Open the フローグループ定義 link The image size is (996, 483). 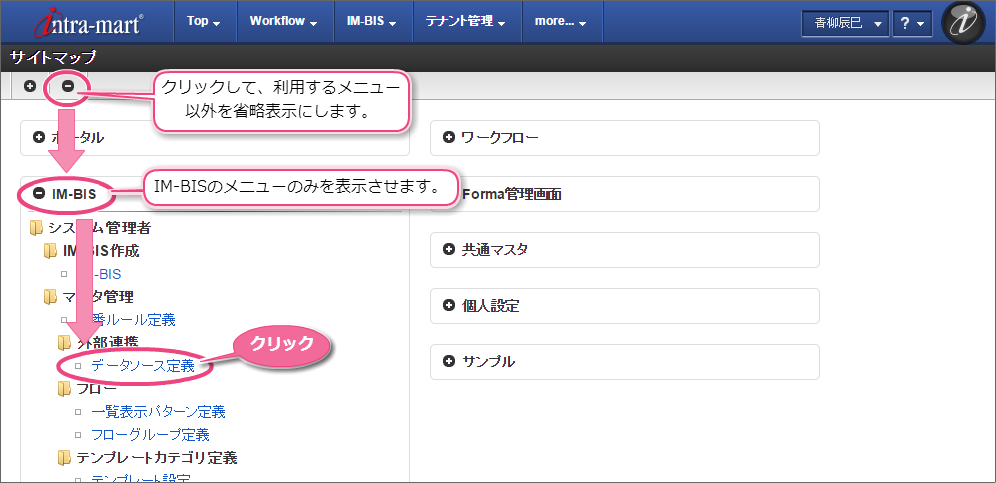(x=151, y=435)
